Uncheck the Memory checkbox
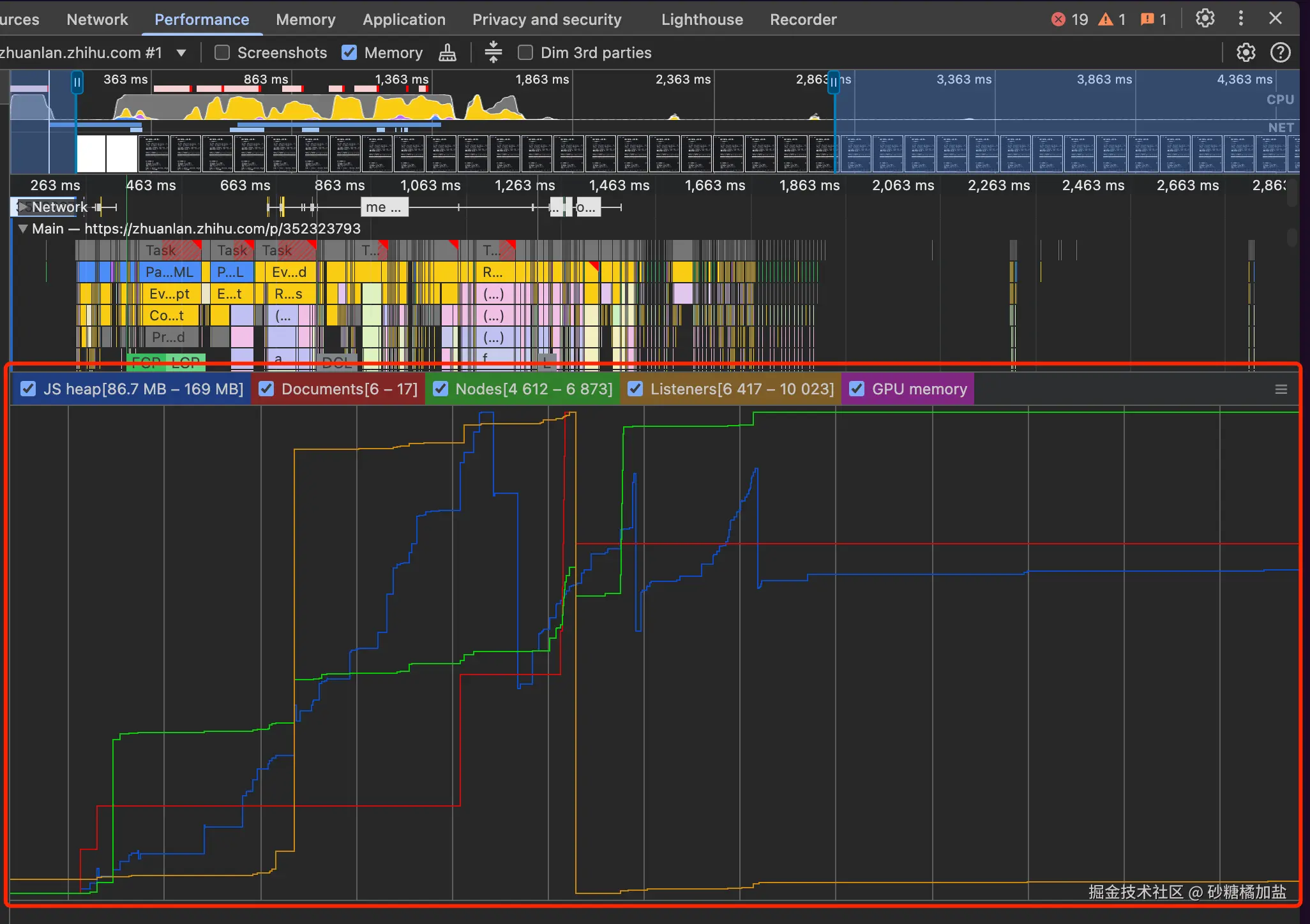Screen dimensions: 1310x924 (x=349, y=52)
